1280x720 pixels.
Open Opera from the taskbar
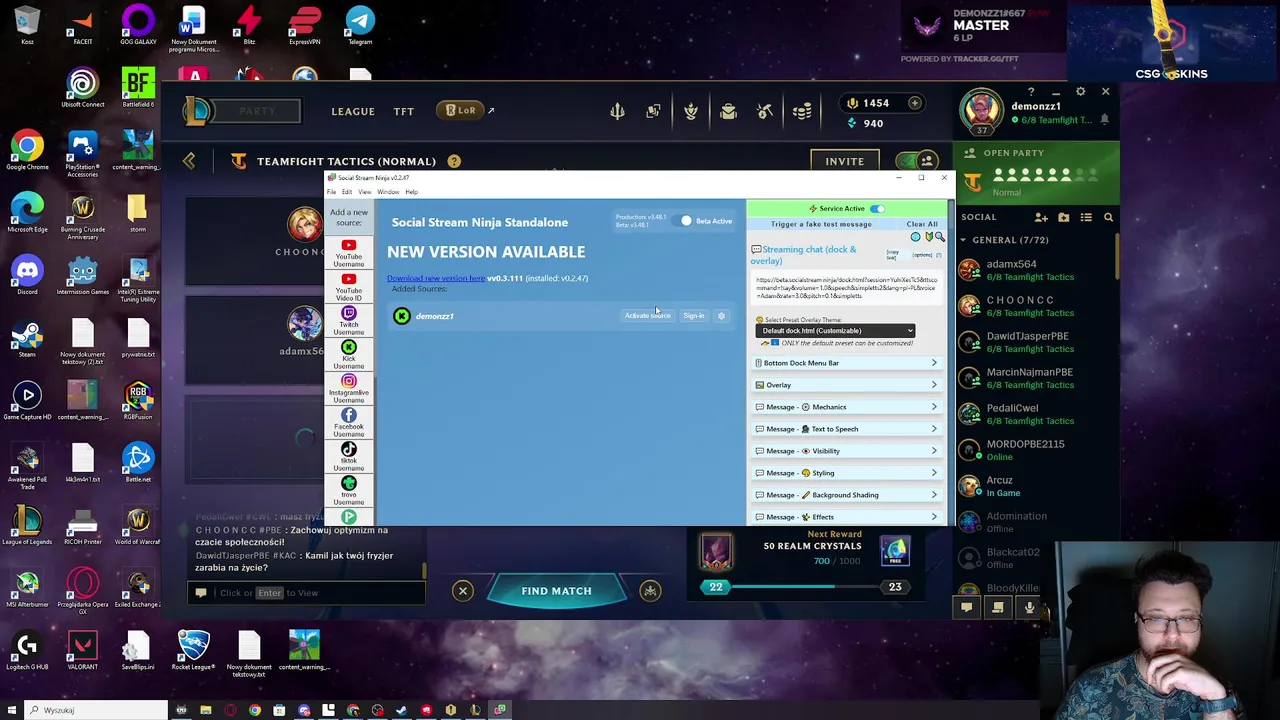pyautogui.click(x=230, y=710)
